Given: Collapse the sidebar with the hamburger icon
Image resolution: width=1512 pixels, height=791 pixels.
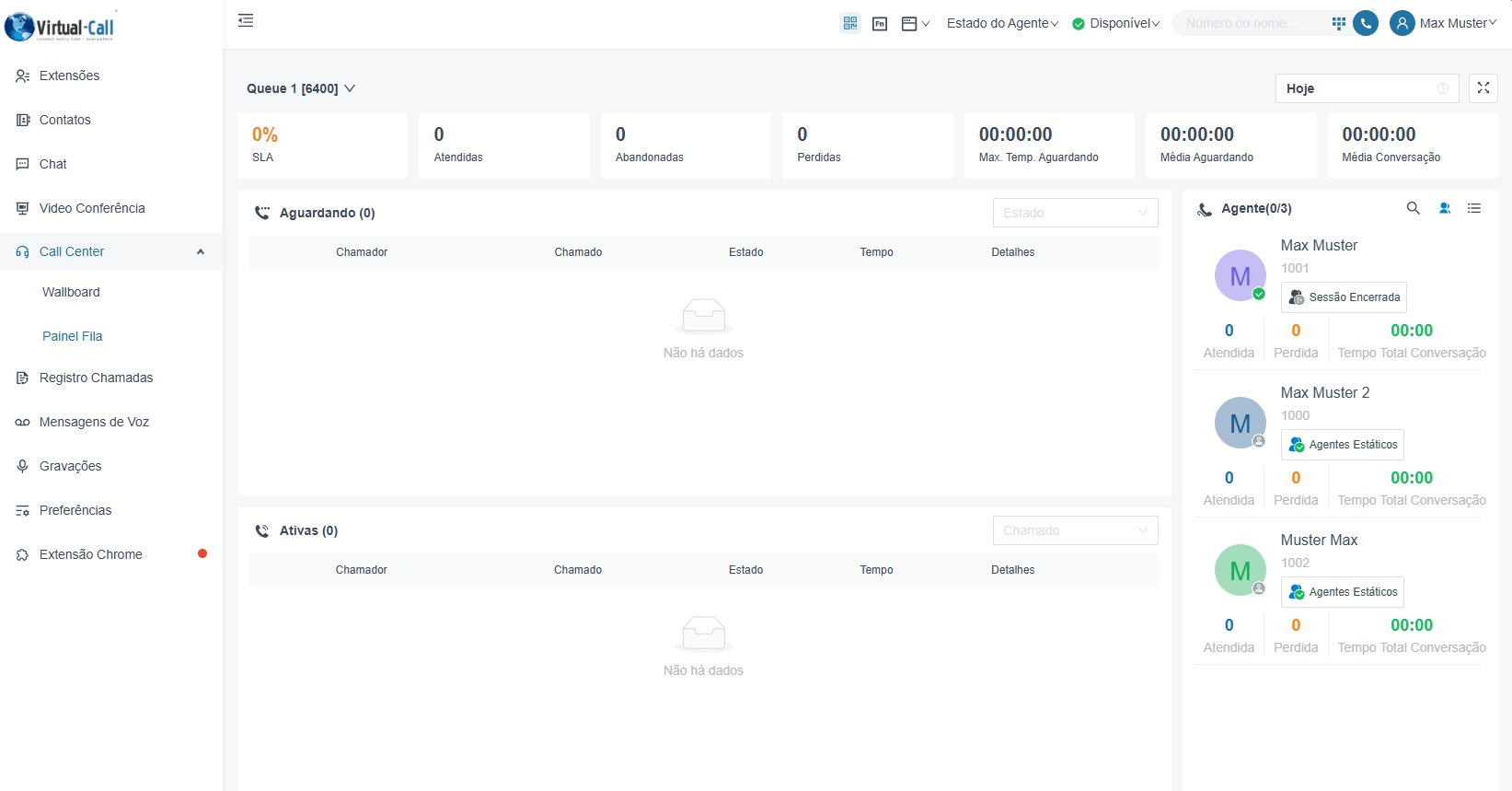Looking at the screenshot, I should (x=246, y=20).
